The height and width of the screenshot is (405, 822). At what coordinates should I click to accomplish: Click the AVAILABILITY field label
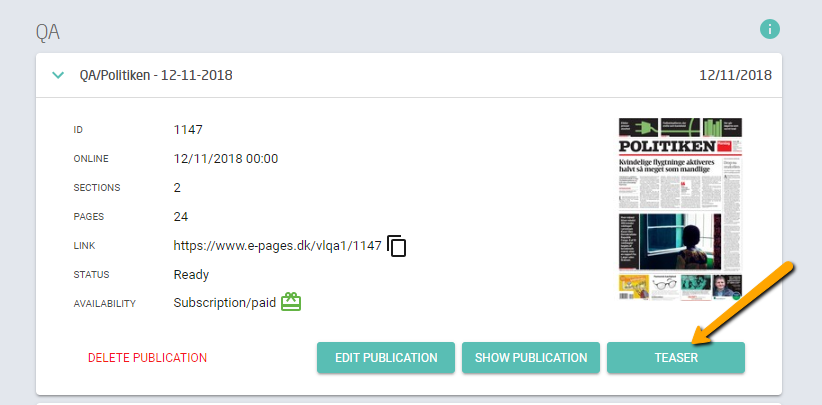(x=105, y=303)
